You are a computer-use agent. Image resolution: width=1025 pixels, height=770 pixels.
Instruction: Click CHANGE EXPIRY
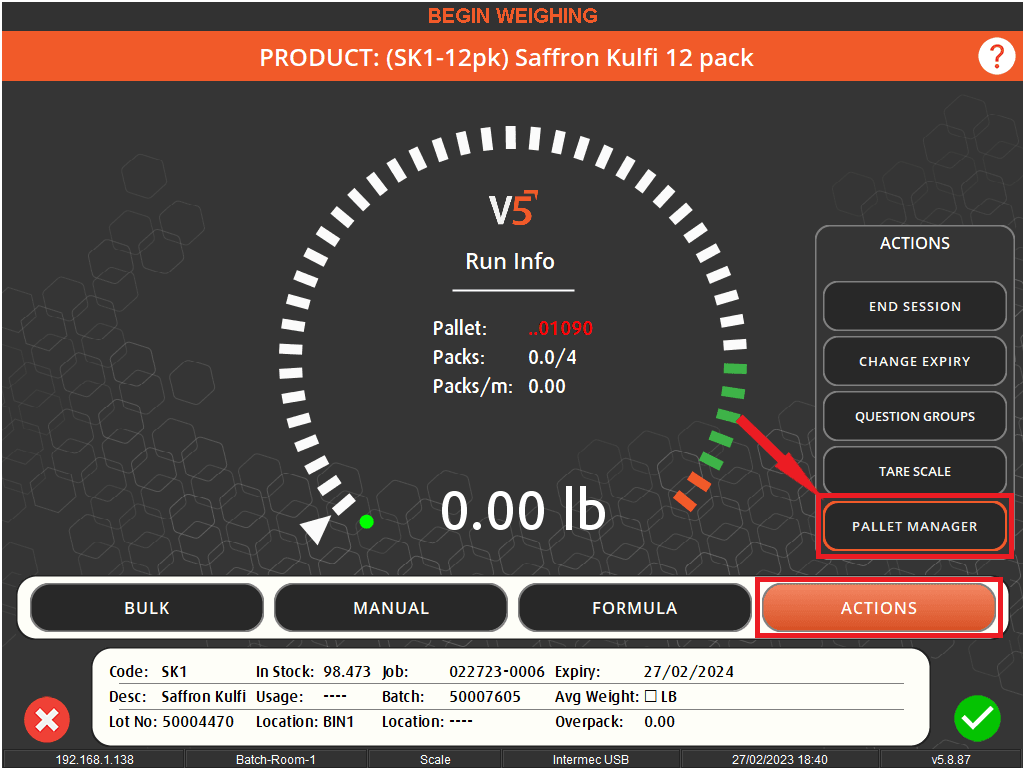coord(914,361)
